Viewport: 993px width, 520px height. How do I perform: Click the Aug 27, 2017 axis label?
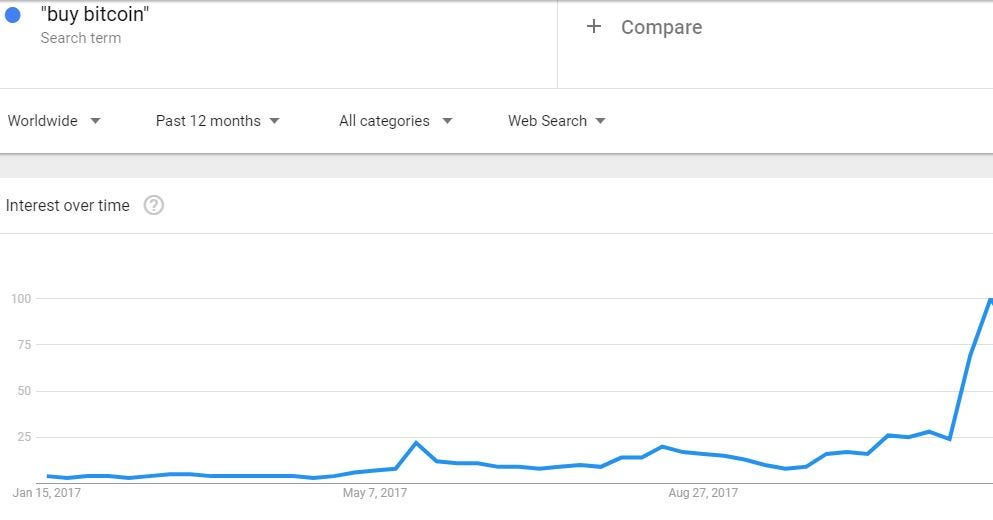click(x=703, y=493)
